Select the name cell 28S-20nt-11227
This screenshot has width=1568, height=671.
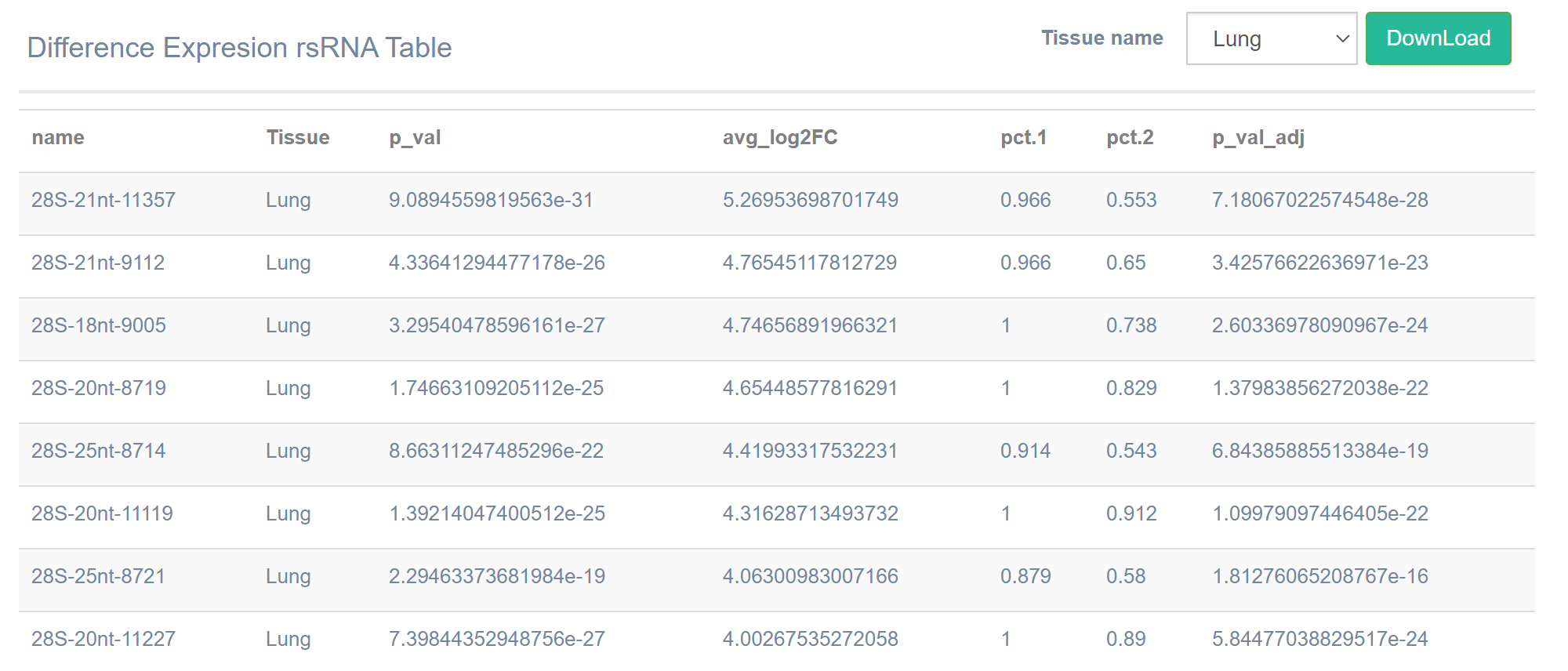point(103,639)
